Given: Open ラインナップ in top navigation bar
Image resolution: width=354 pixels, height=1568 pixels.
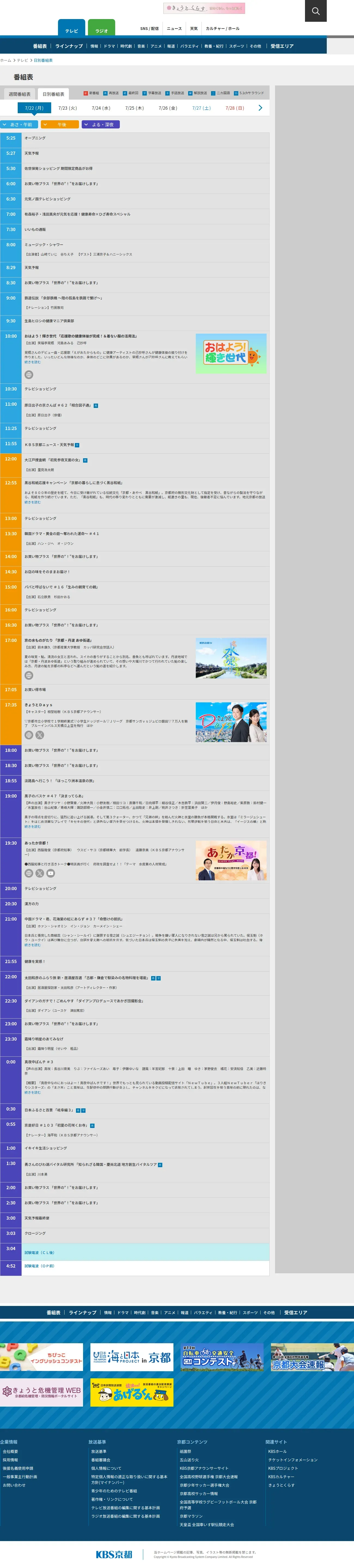Looking at the screenshot, I should 69,46.
